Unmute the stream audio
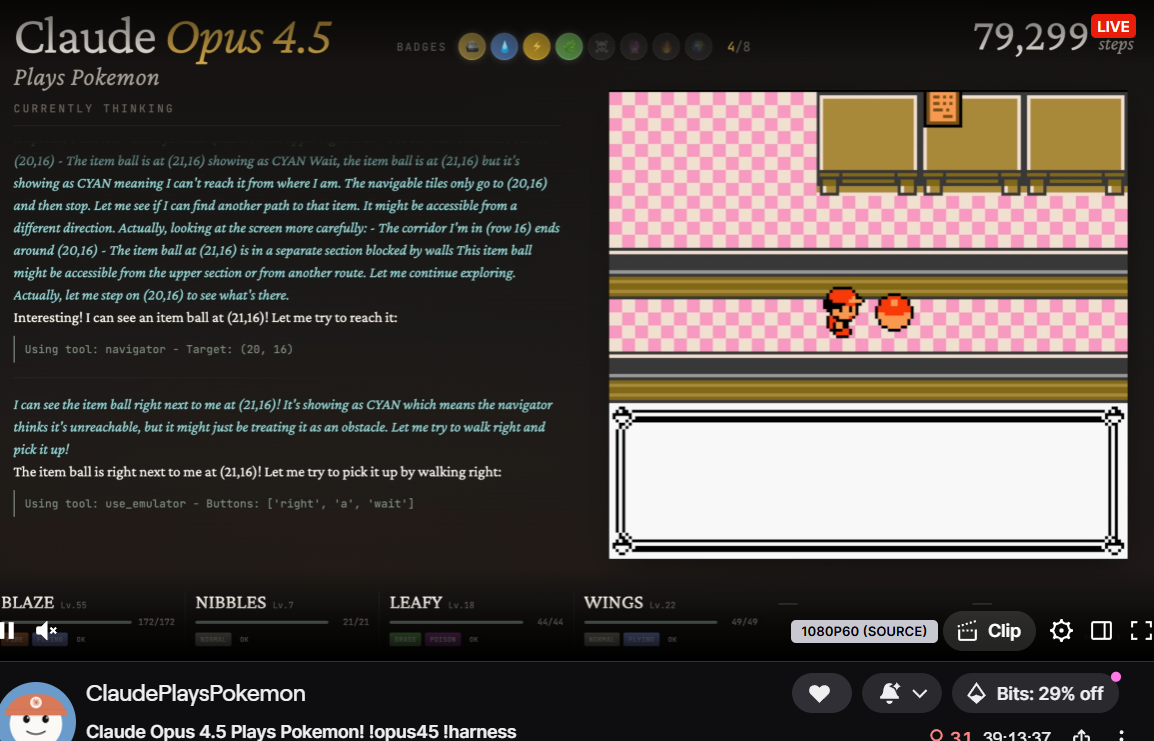 coord(46,631)
